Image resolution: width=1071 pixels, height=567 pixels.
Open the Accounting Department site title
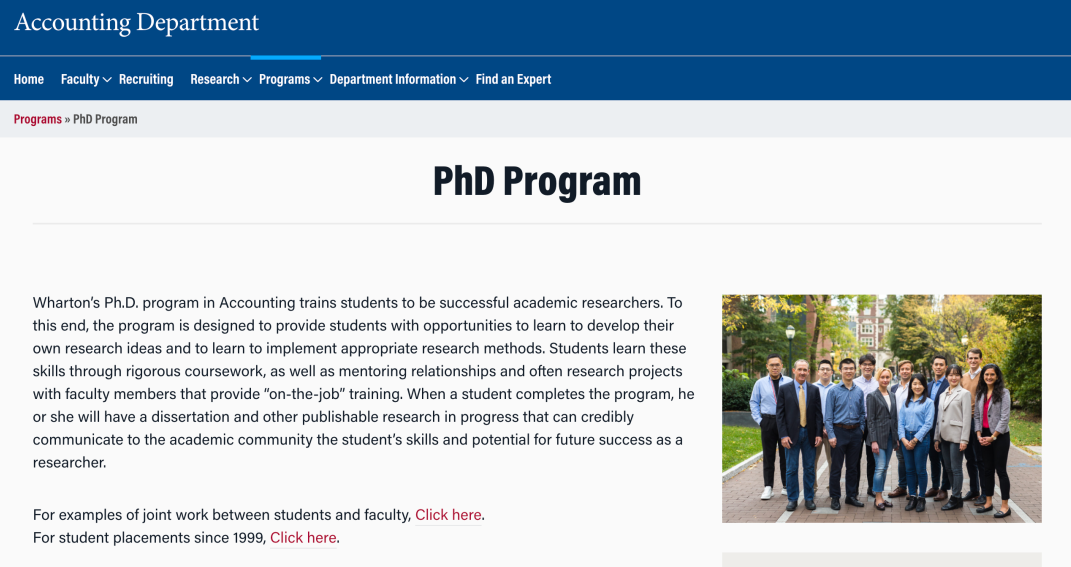click(x=137, y=23)
